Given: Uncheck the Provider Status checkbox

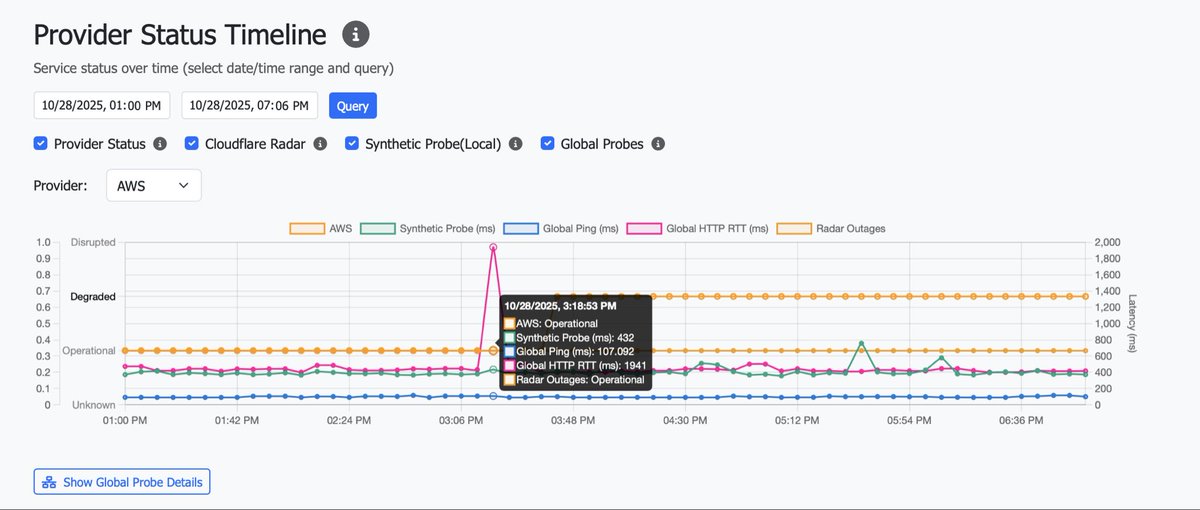Looking at the screenshot, I should [41, 144].
